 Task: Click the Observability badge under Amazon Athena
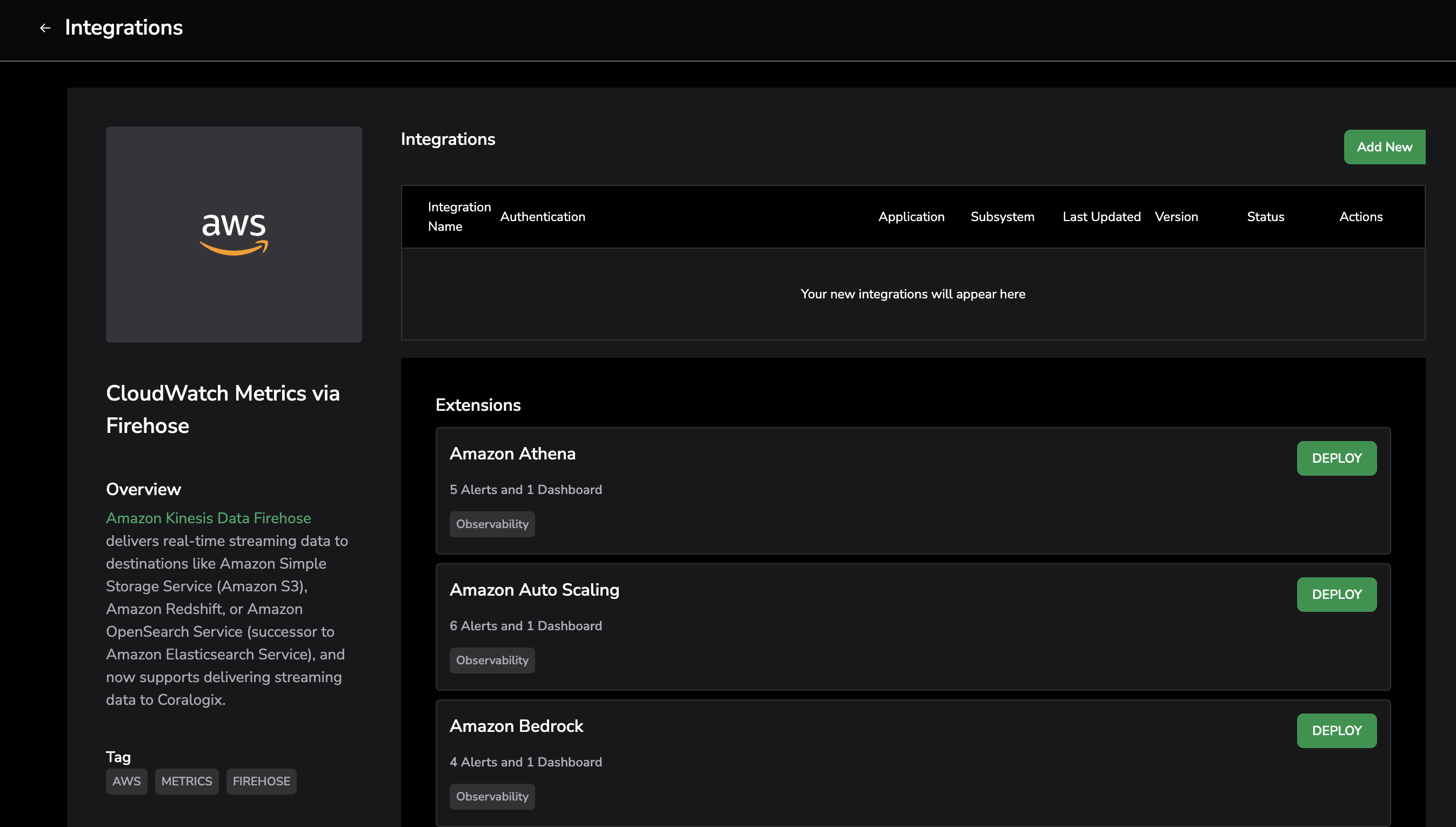click(492, 524)
